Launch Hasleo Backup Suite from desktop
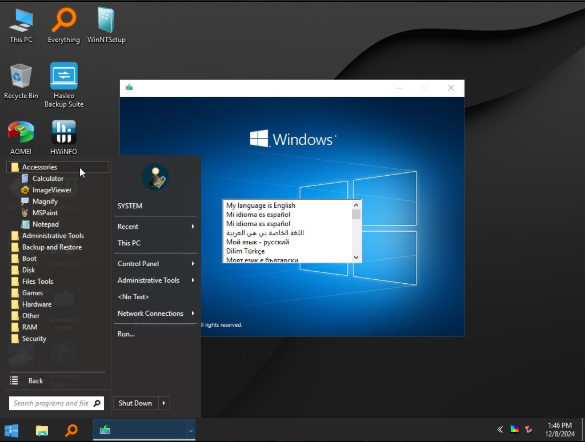The image size is (585, 442). pyautogui.click(x=63, y=85)
